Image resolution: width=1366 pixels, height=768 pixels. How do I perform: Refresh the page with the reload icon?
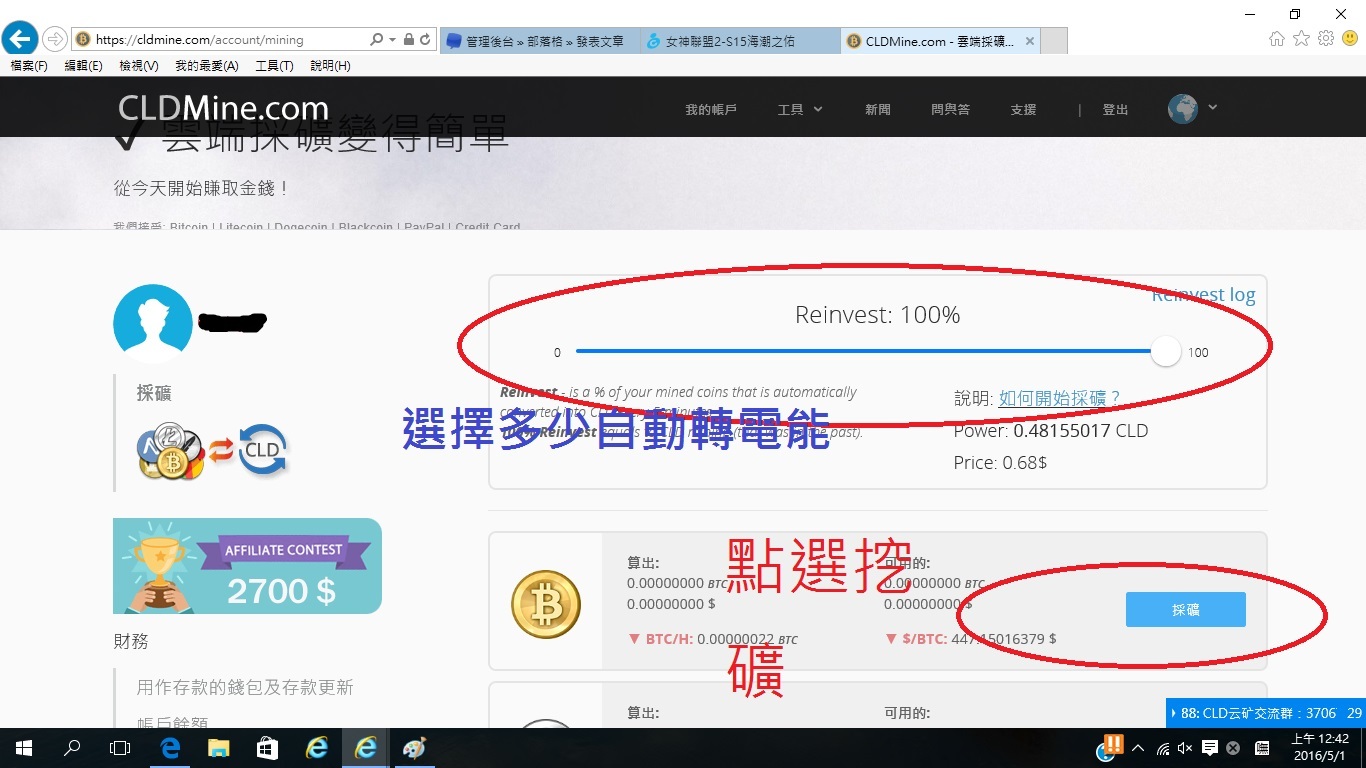coord(425,40)
